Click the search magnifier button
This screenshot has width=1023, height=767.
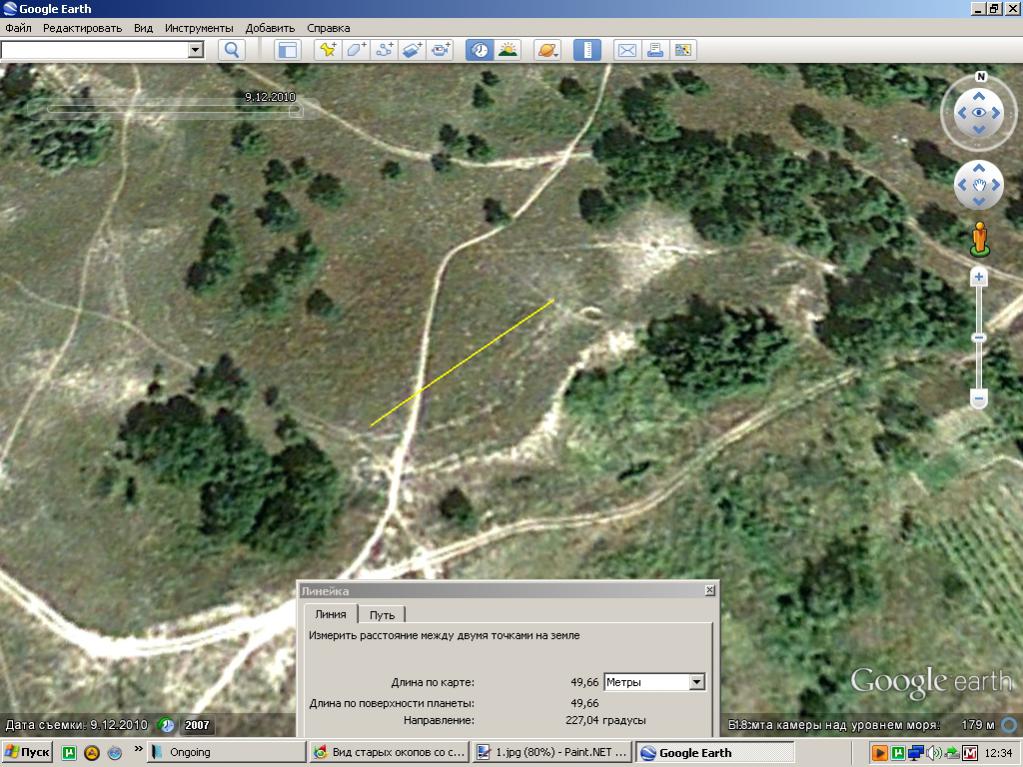coord(232,50)
